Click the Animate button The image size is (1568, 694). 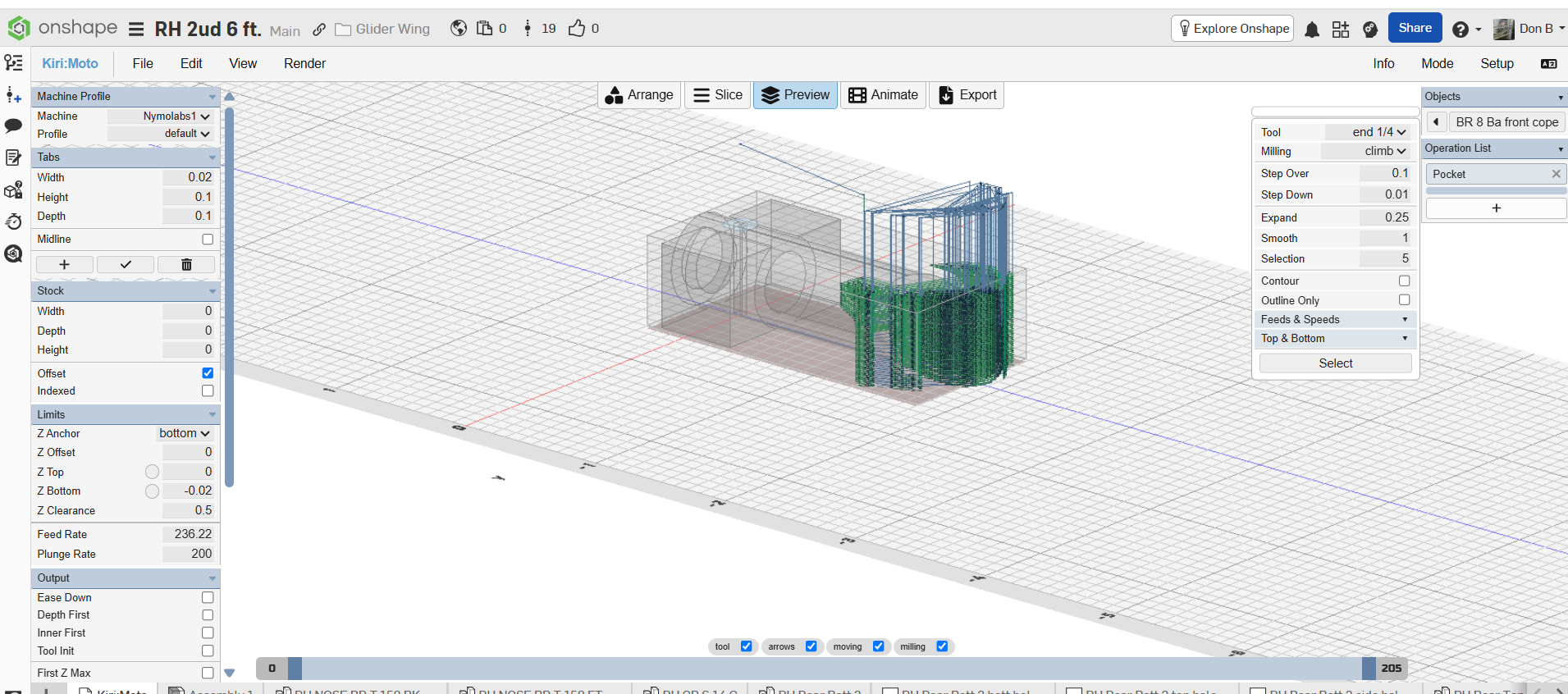coord(883,95)
